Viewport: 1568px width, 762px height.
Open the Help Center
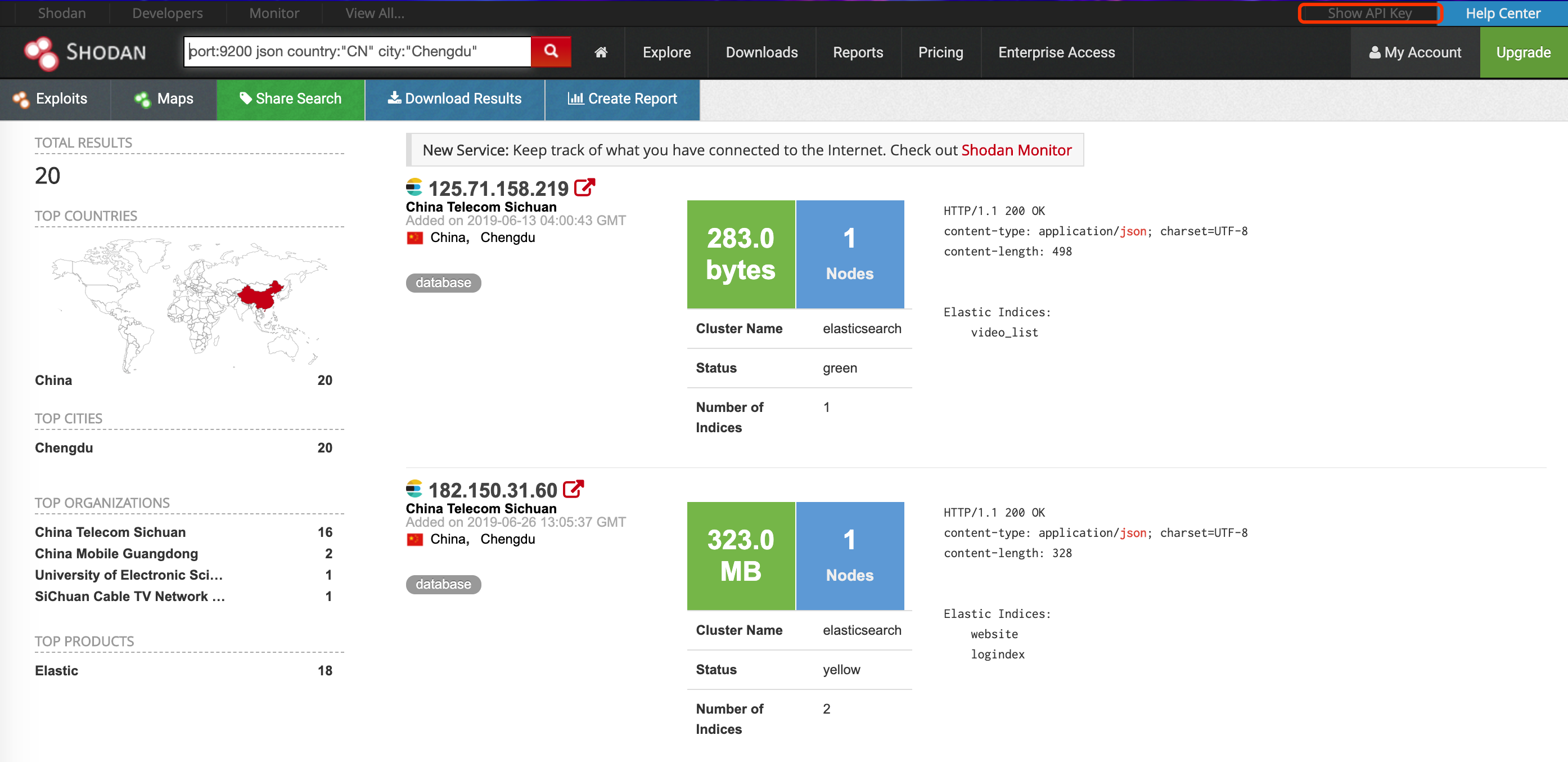(x=1503, y=13)
